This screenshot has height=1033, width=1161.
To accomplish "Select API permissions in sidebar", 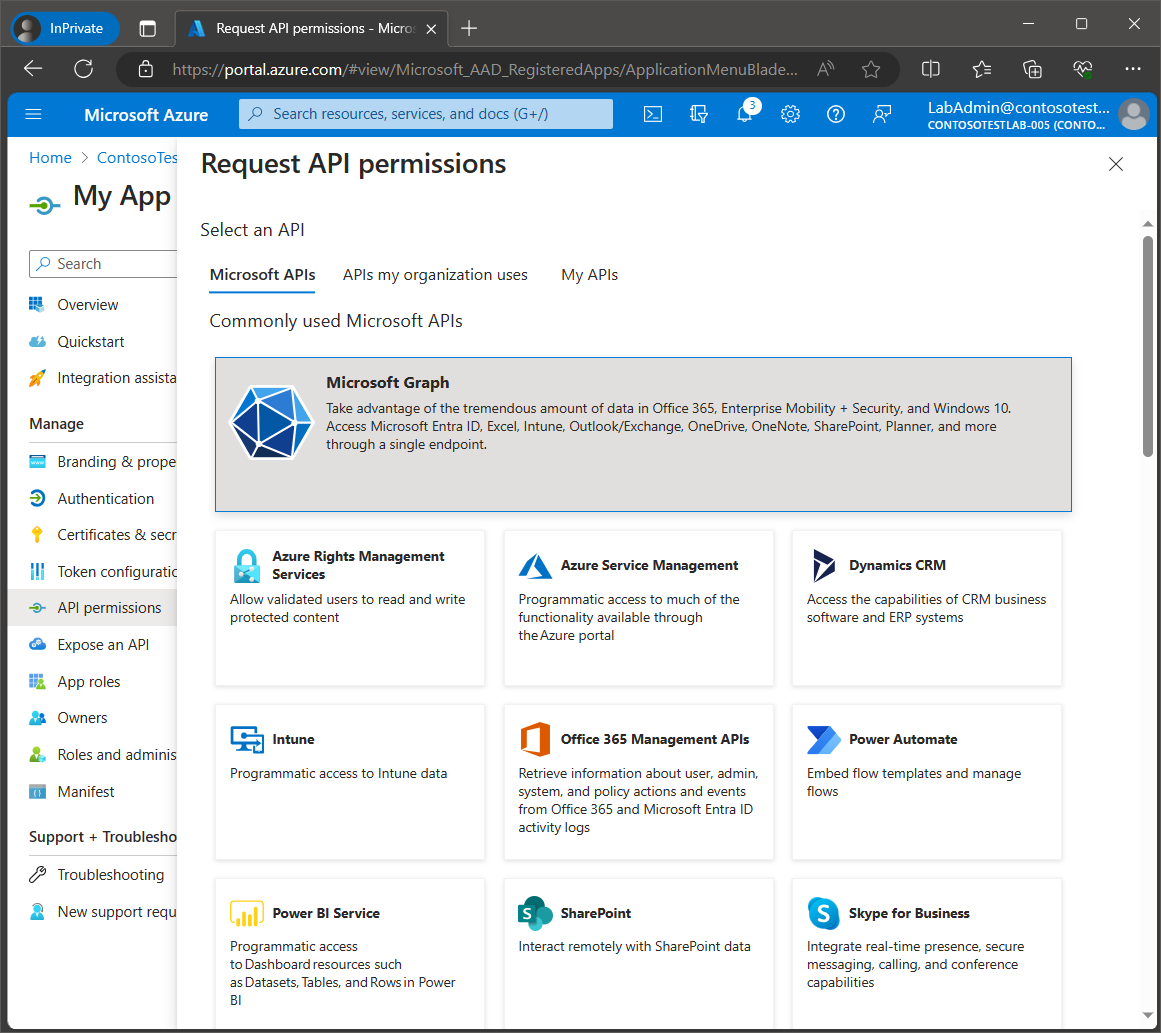I will coord(93,608).
